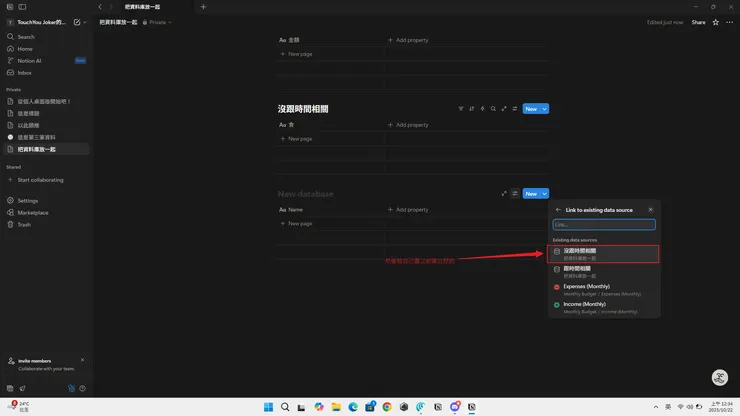The height and width of the screenshot is (416, 740).
Task: Click New database title placeholder
Action: coord(305,194)
